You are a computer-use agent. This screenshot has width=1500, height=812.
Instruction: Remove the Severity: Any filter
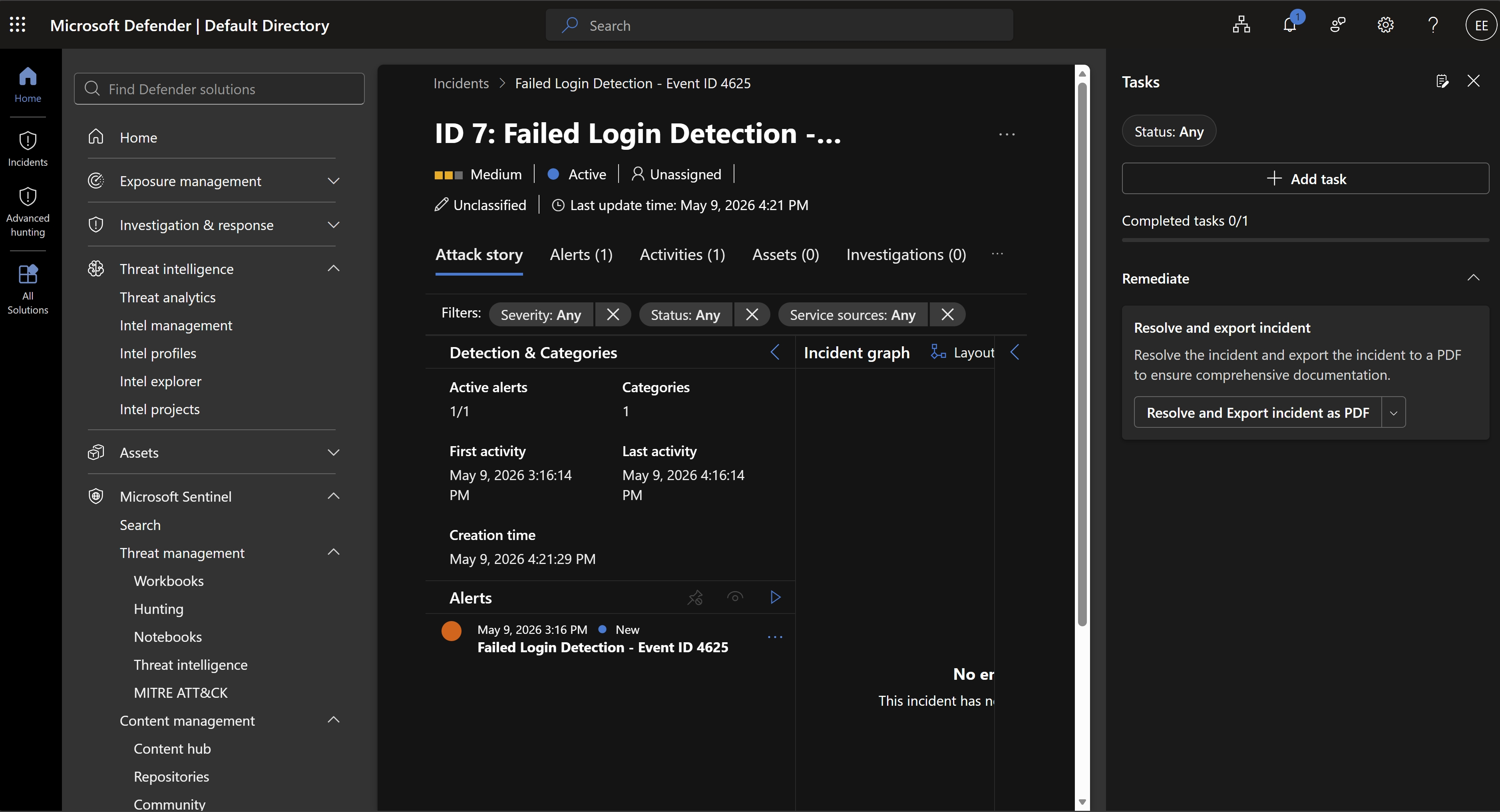613,314
